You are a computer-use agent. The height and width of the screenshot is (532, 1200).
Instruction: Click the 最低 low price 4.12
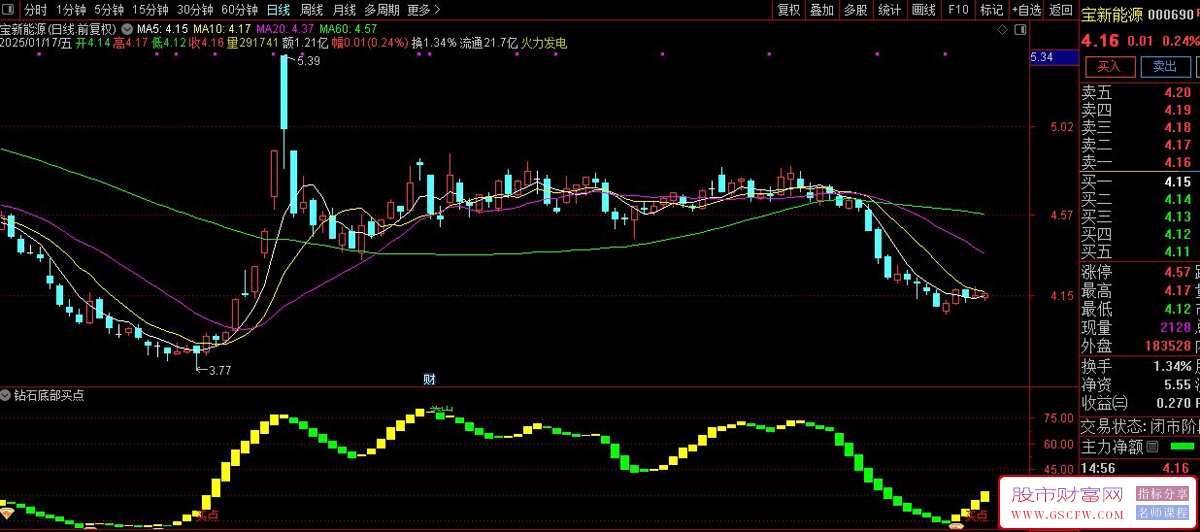click(x=1176, y=309)
